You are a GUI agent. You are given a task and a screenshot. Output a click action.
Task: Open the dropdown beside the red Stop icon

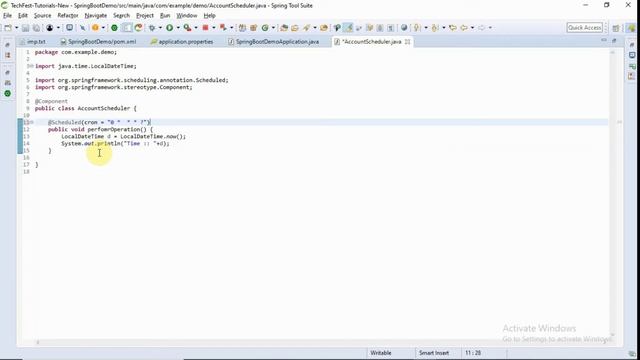click(213, 28)
